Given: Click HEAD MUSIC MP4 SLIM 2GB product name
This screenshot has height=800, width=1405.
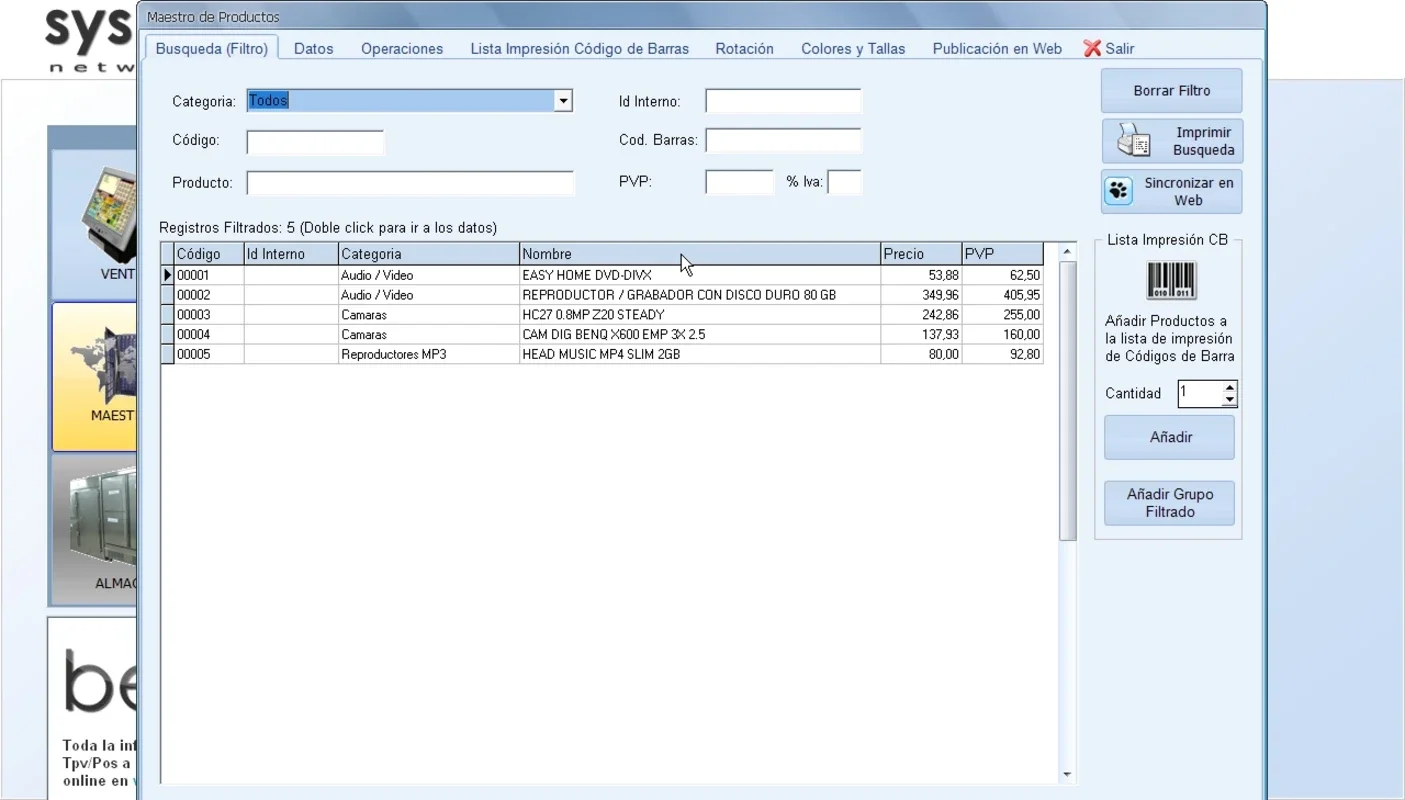Looking at the screenshot, I should [601, 354].
